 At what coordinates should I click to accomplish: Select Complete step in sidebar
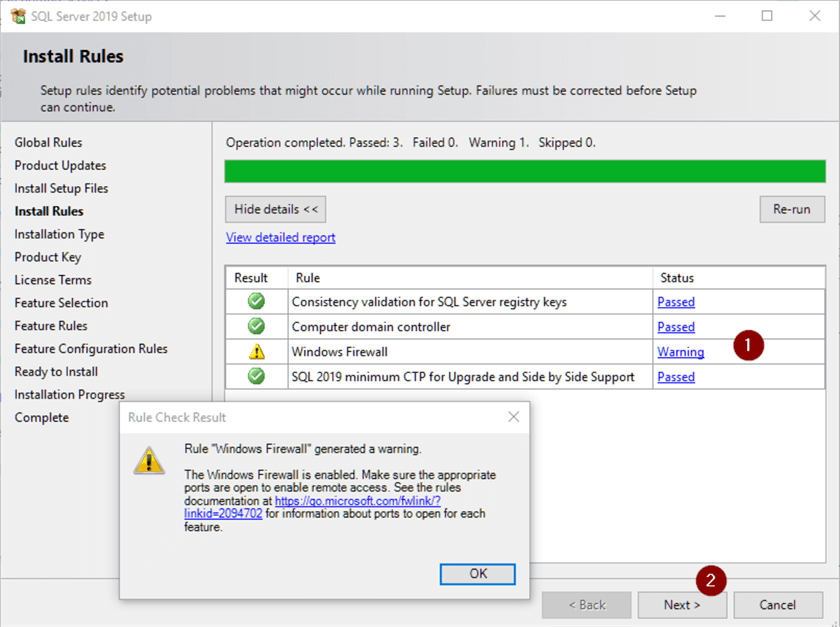[x=42, y=417]
